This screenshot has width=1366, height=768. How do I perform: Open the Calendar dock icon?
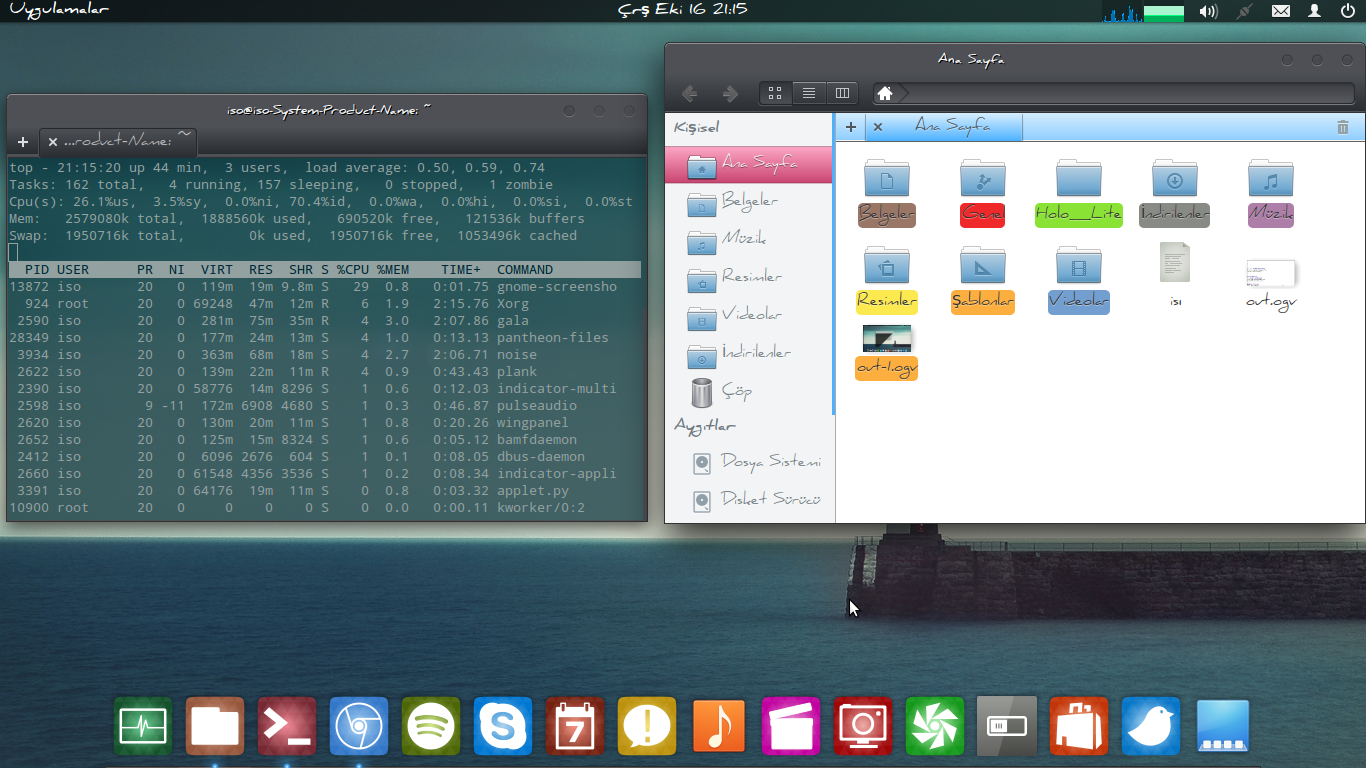[x=575, y=726]
